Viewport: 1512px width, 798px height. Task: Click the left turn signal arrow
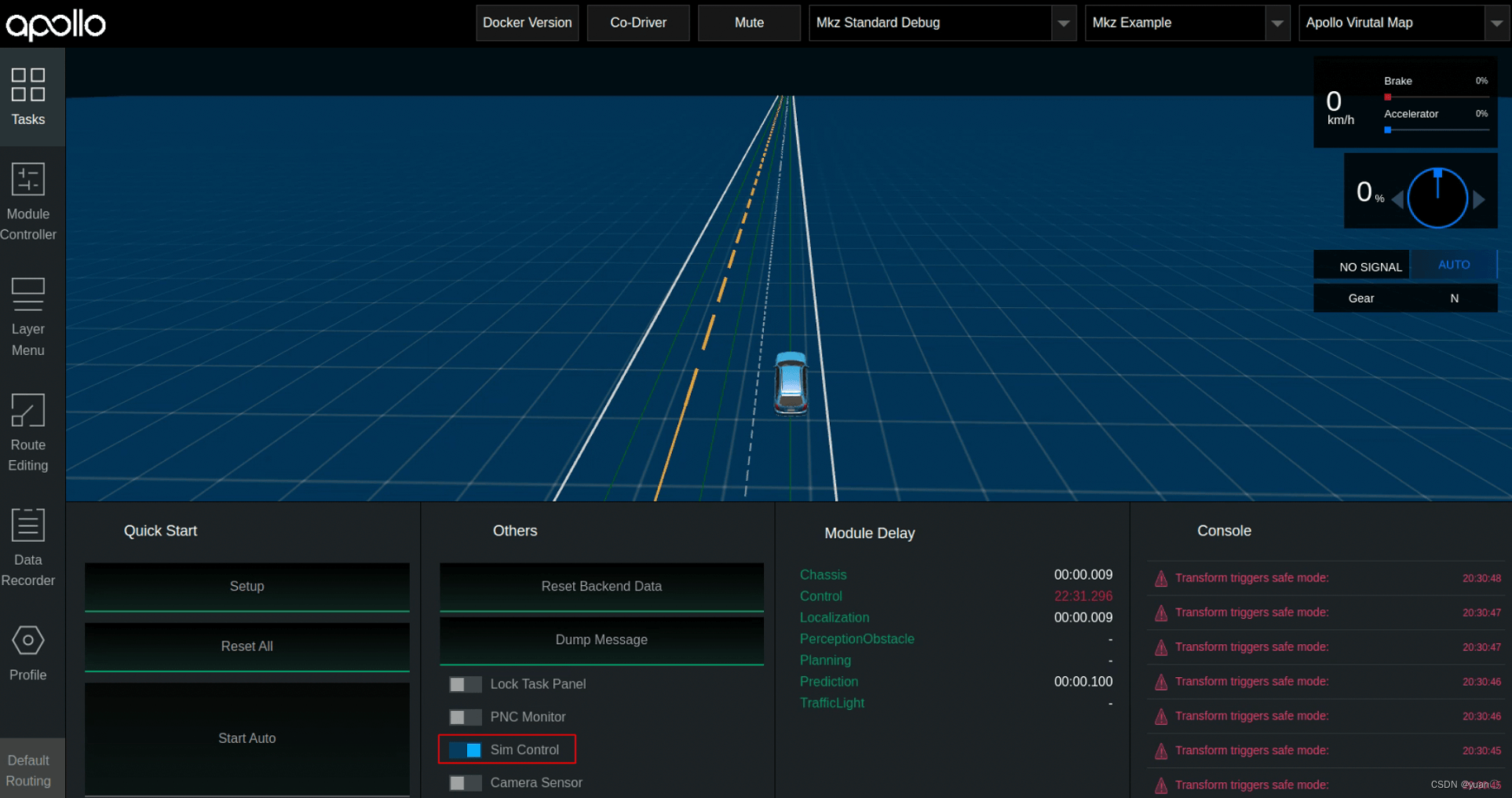click(1397, 199)
